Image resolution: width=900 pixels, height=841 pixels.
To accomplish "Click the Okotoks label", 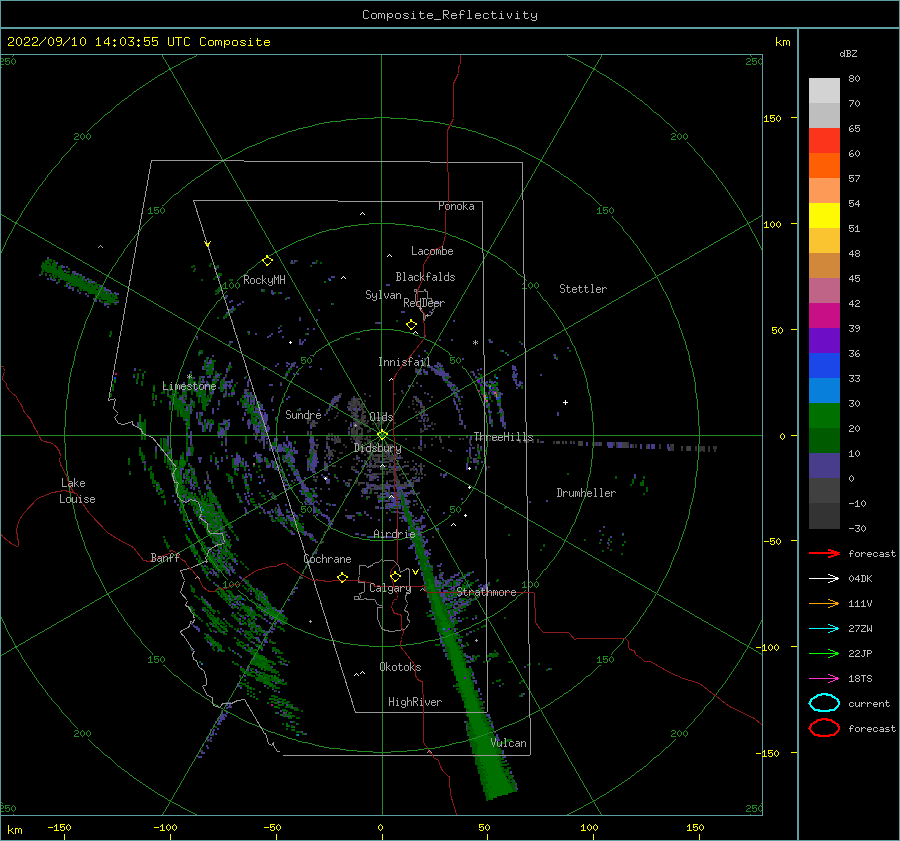I will (x=400, y=667).
